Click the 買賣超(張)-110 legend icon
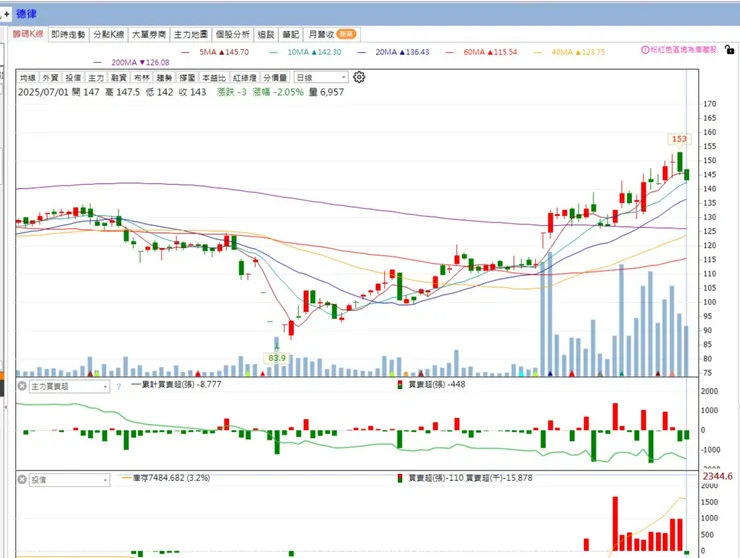Screen dimensions: 740x558 pos(400,478)
